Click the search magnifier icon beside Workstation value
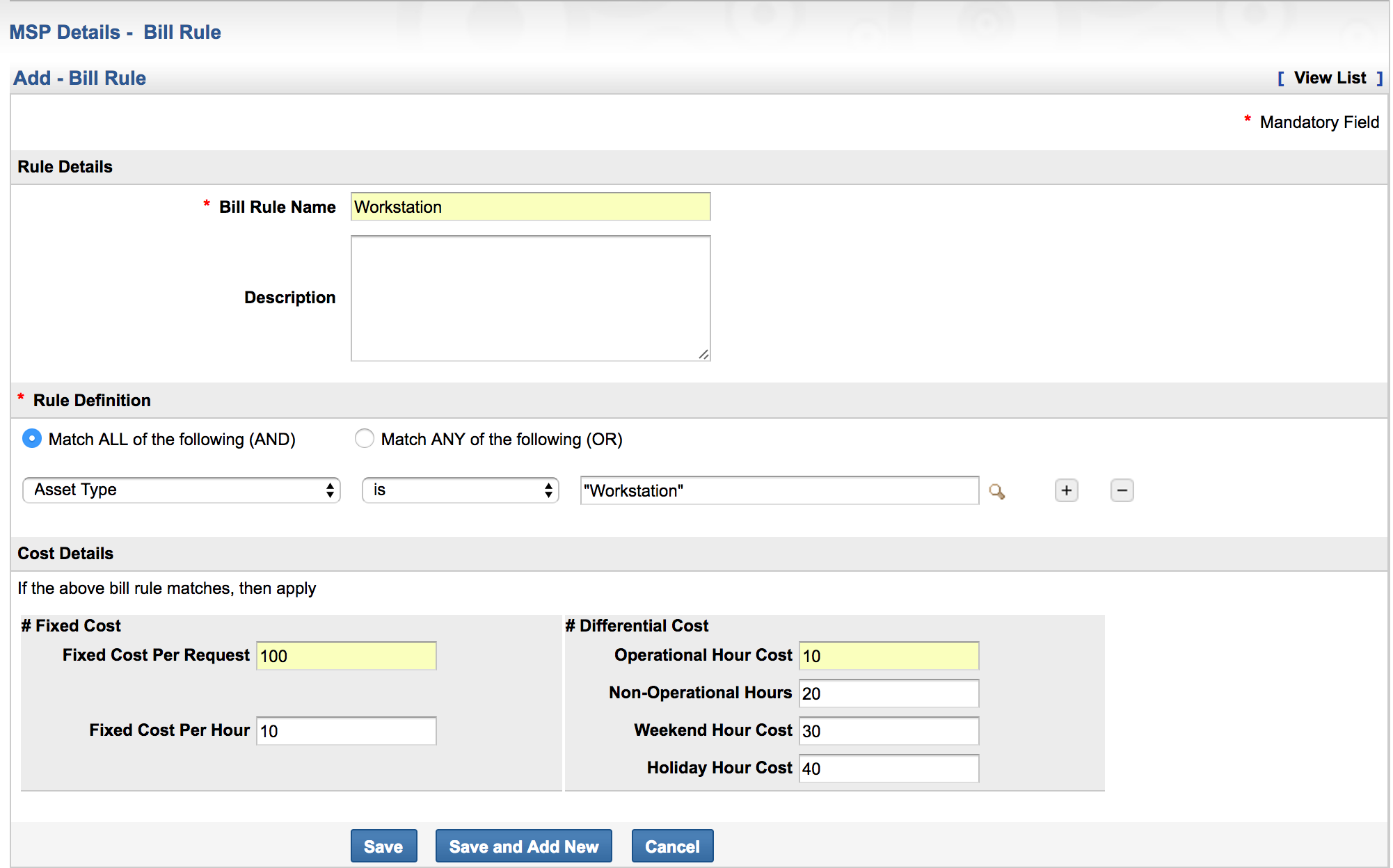Screen dimensions: 1393x868 pyautogui.click(x=996, y=492)
